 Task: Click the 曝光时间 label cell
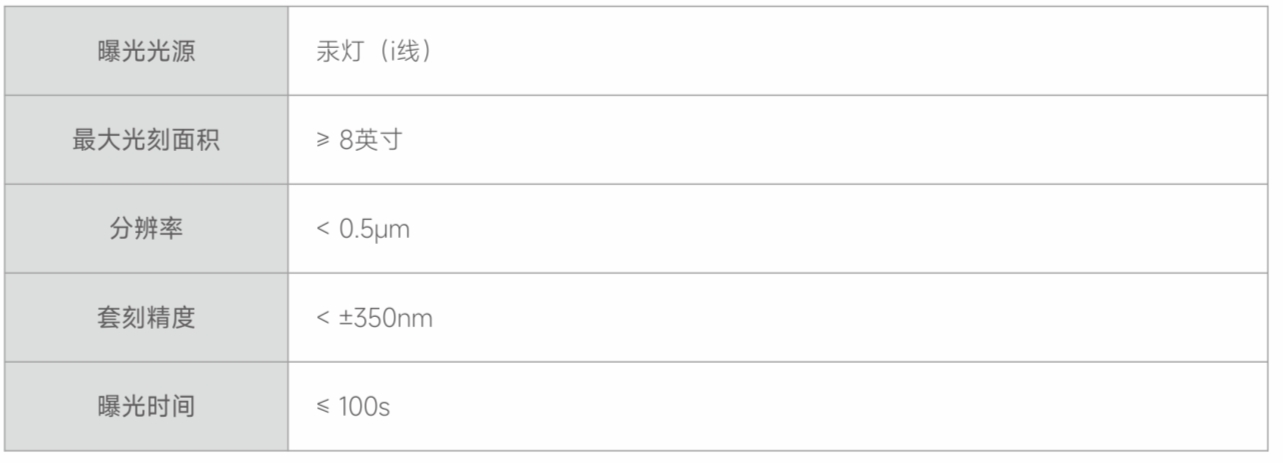pos(146,407)
